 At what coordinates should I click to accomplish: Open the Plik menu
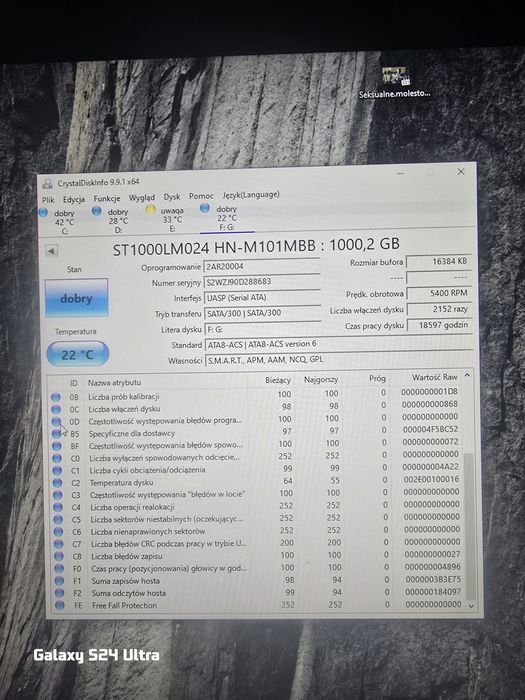pos(48,200)
